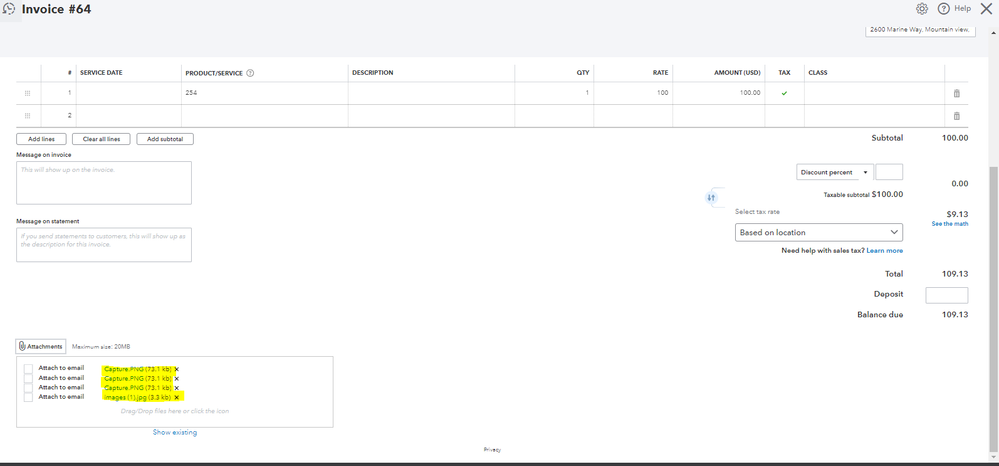Grab the drag handle of line 2

click(x=27, y=116)
